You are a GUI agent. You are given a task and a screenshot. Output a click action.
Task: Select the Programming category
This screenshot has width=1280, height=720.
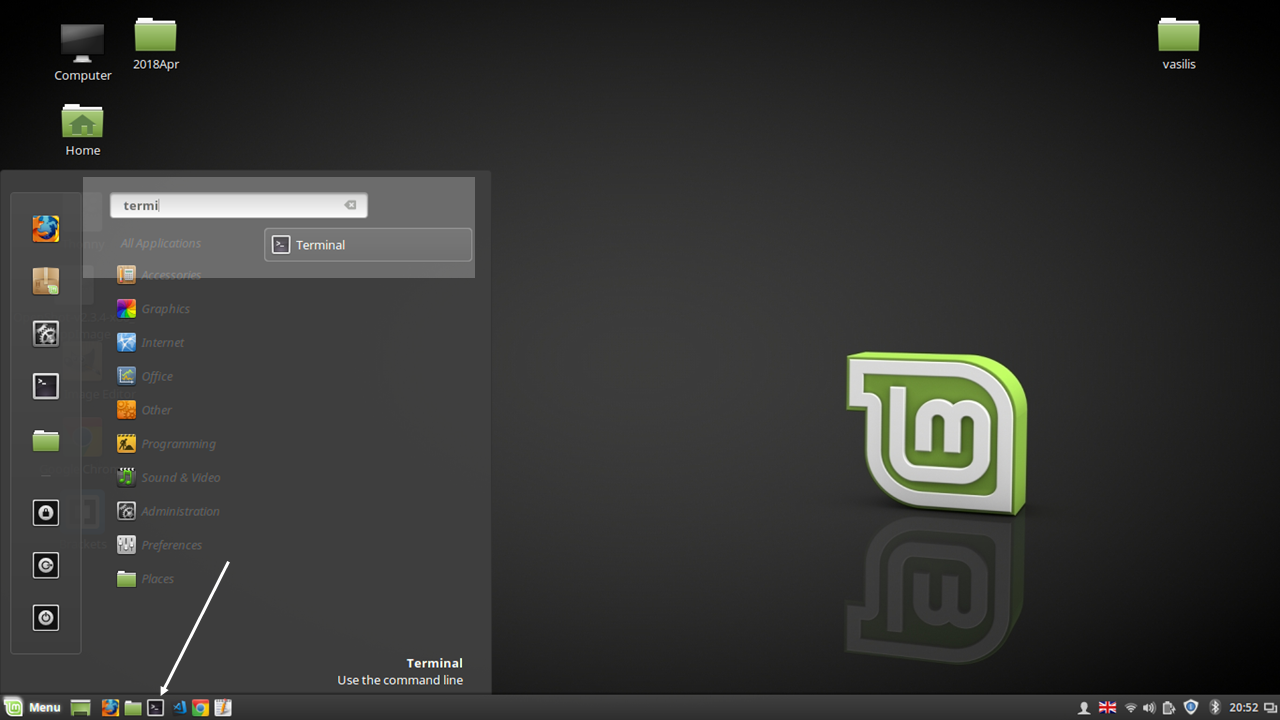tap(166, 444)
